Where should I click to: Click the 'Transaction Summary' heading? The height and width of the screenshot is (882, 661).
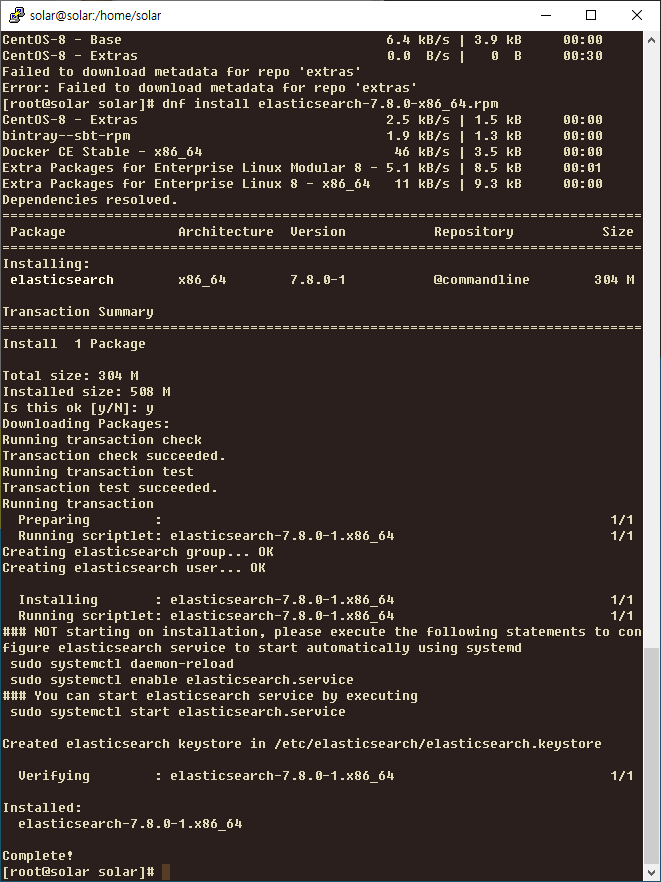tap(78, 312)
